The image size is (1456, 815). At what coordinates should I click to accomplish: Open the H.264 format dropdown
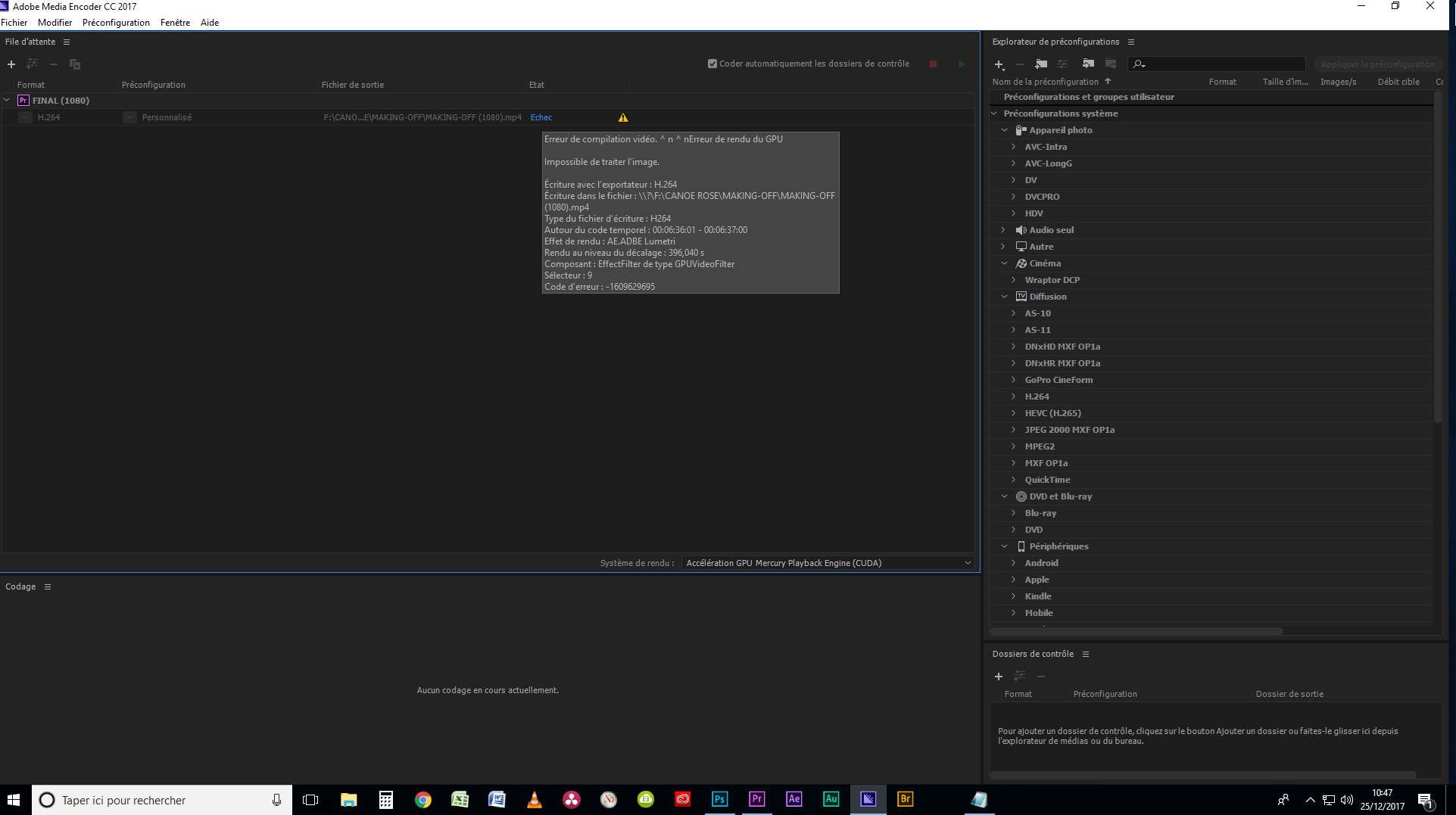coord(26,117)
